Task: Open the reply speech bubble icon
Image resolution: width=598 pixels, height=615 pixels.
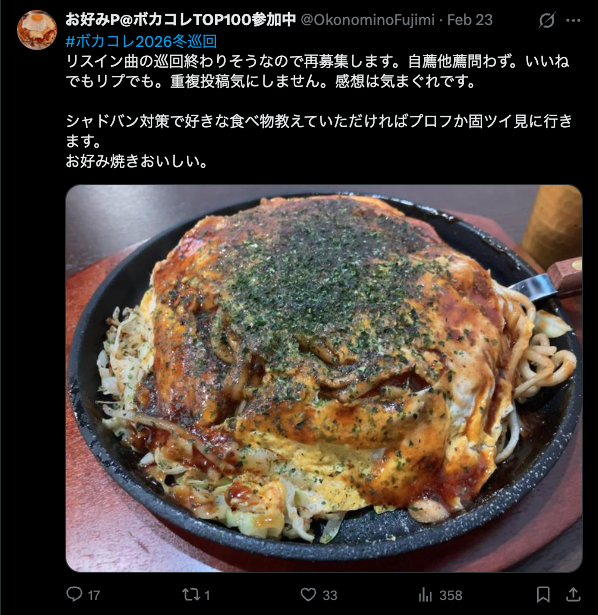Action: (74, 594)
